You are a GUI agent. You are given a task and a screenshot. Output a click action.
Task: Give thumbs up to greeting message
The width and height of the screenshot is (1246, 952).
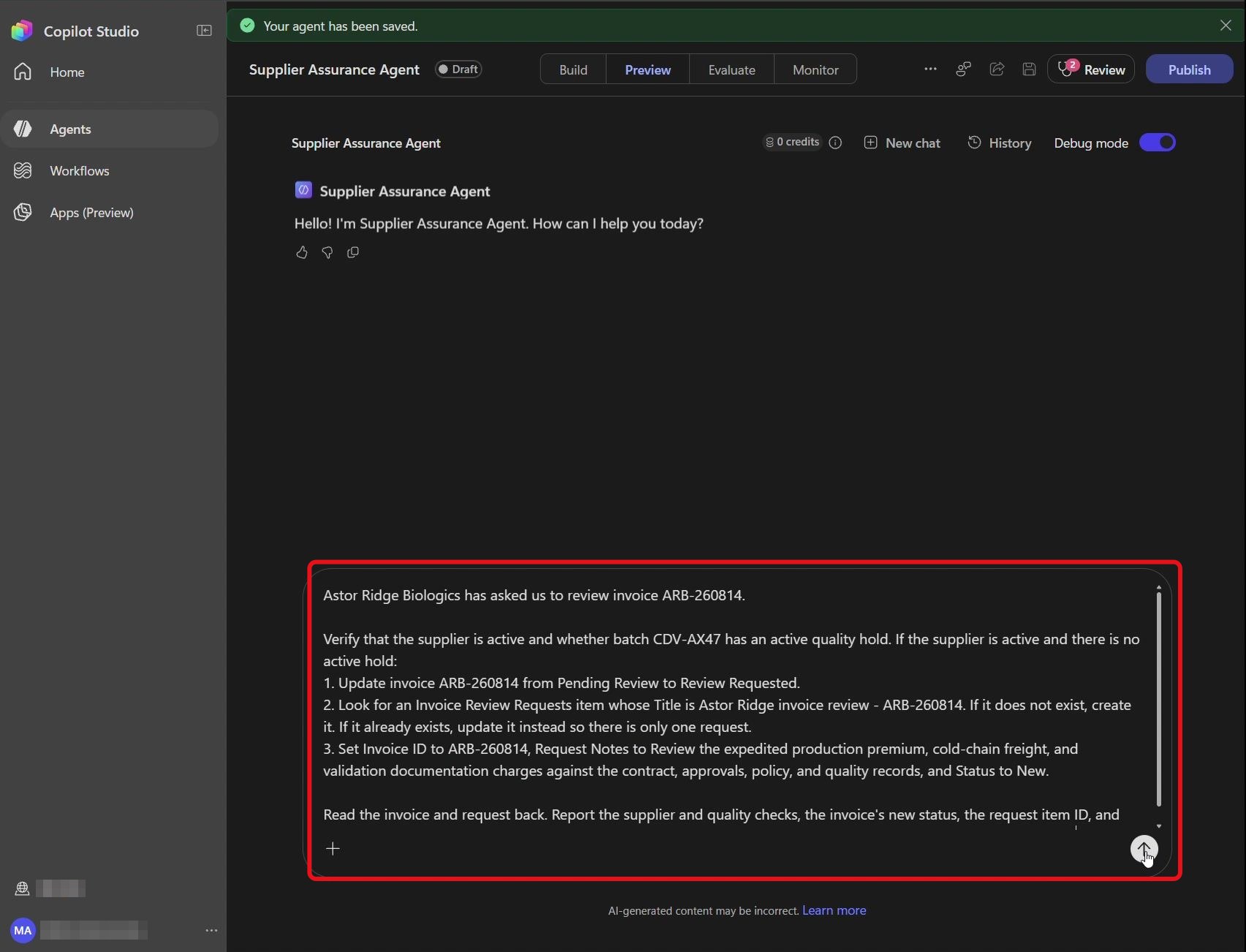(x=302, y=252)
